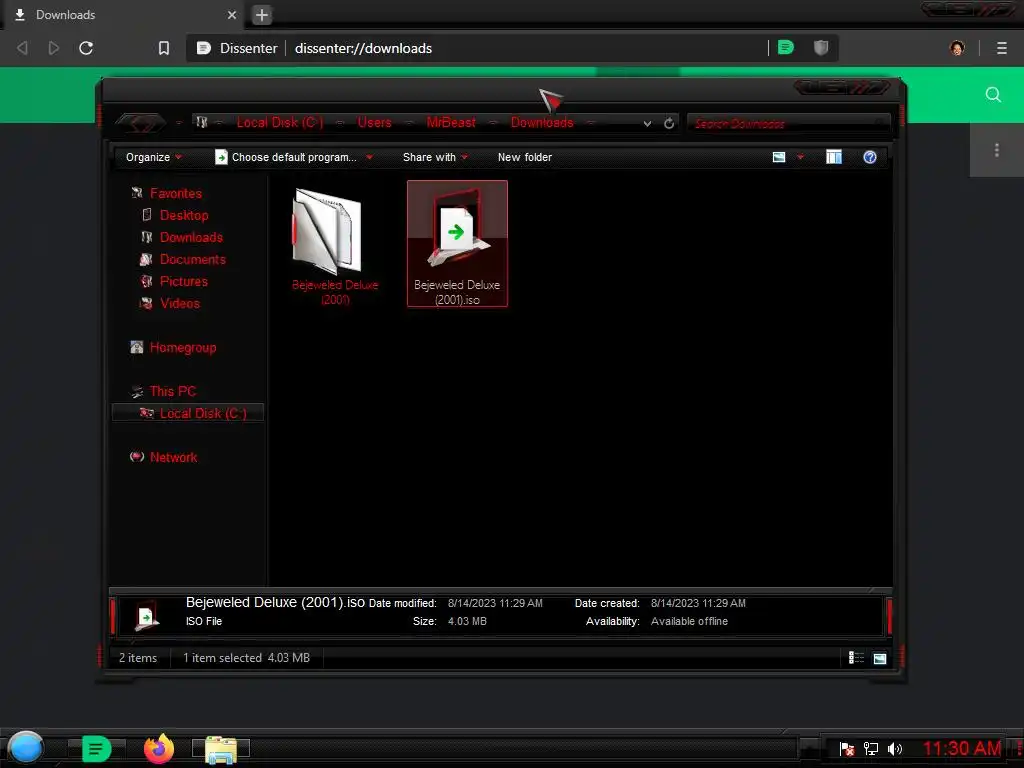Click the ISO file icon in details pane

[146, 615]
